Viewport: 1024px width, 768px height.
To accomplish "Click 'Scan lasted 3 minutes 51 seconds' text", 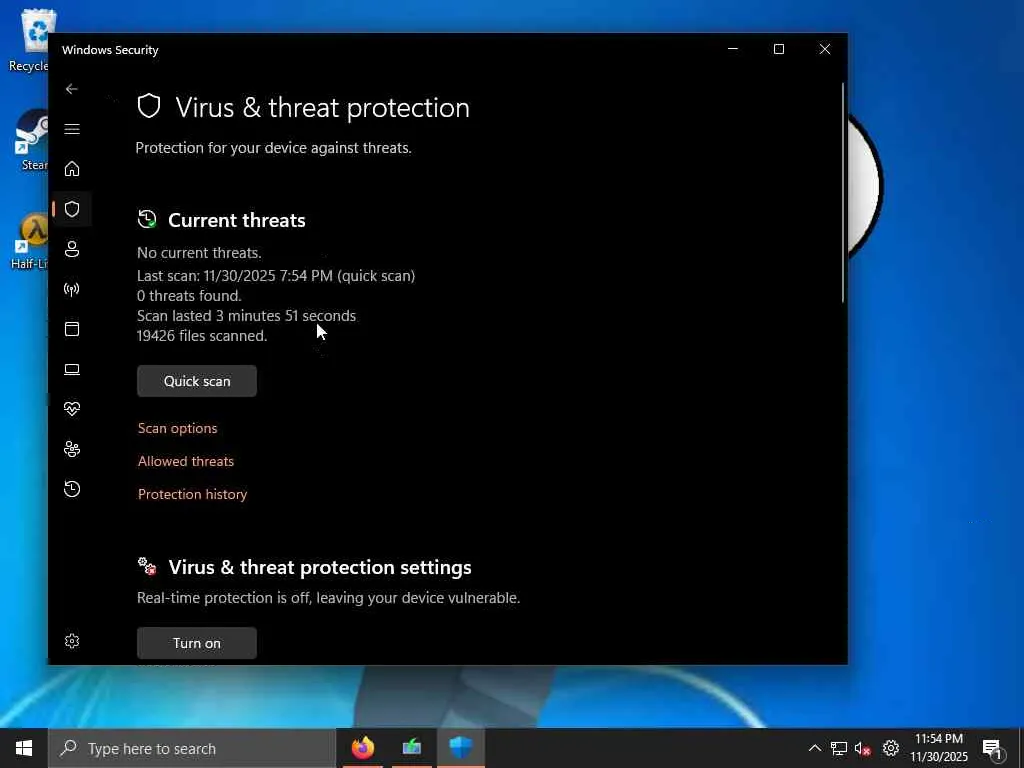I will (246, 316).
